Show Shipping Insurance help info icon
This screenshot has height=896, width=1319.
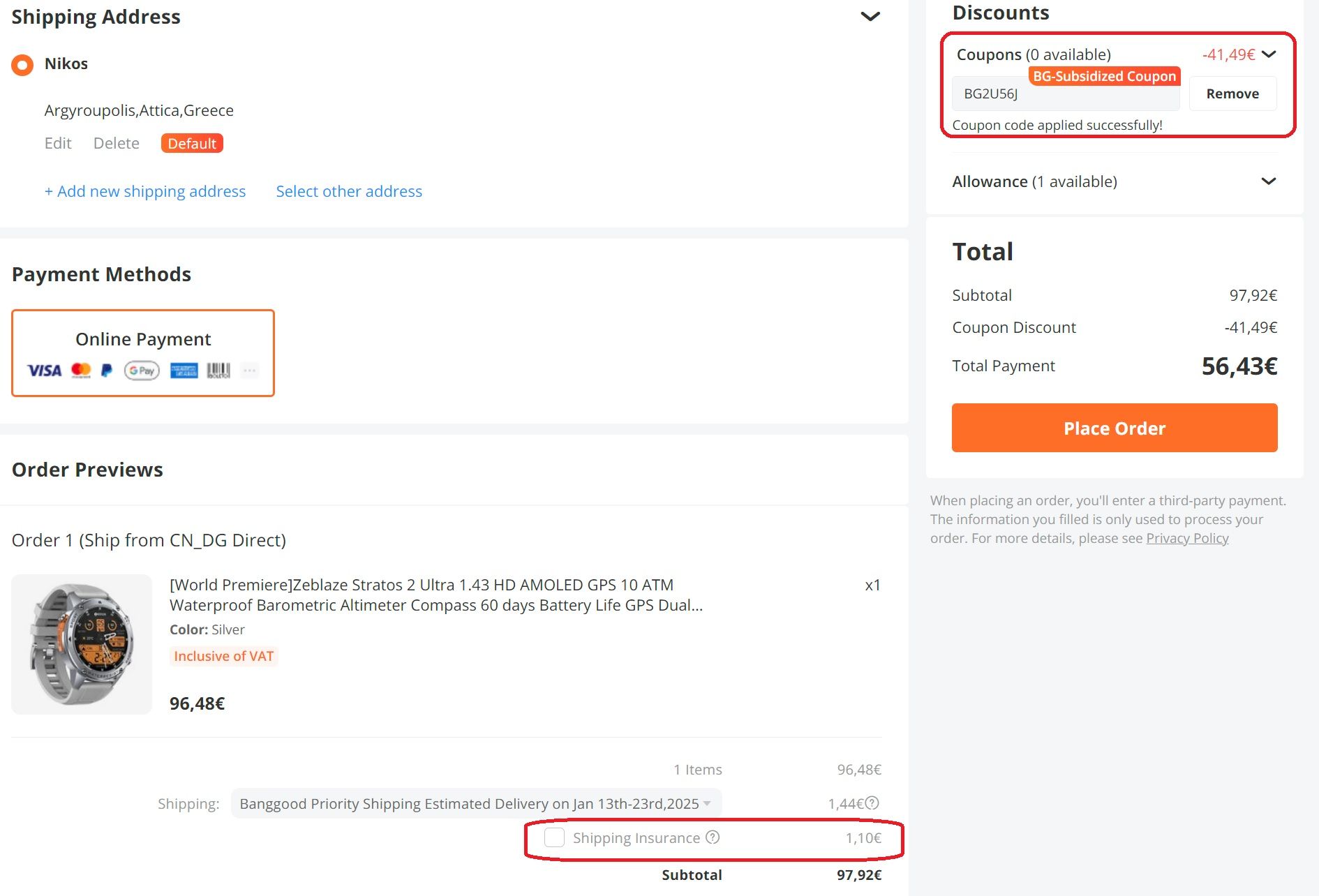pos(713,837)
